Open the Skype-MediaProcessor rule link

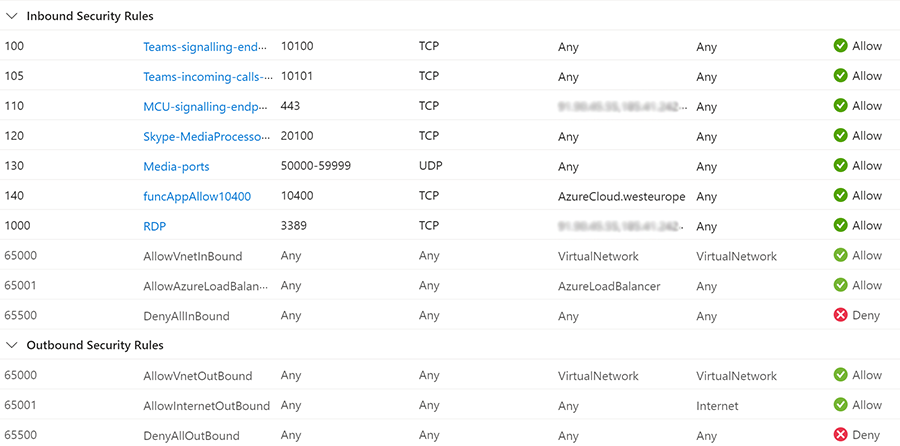205,136
